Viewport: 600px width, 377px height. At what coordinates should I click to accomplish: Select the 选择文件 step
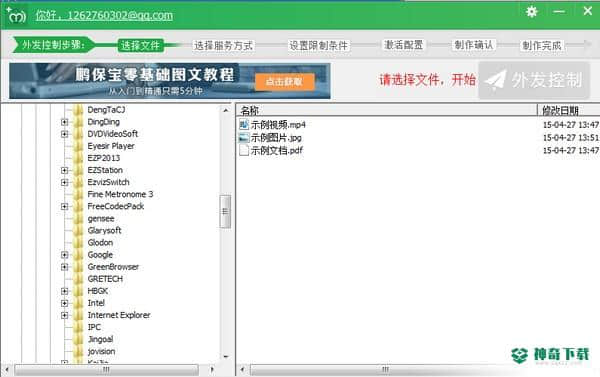coord(140,46)
